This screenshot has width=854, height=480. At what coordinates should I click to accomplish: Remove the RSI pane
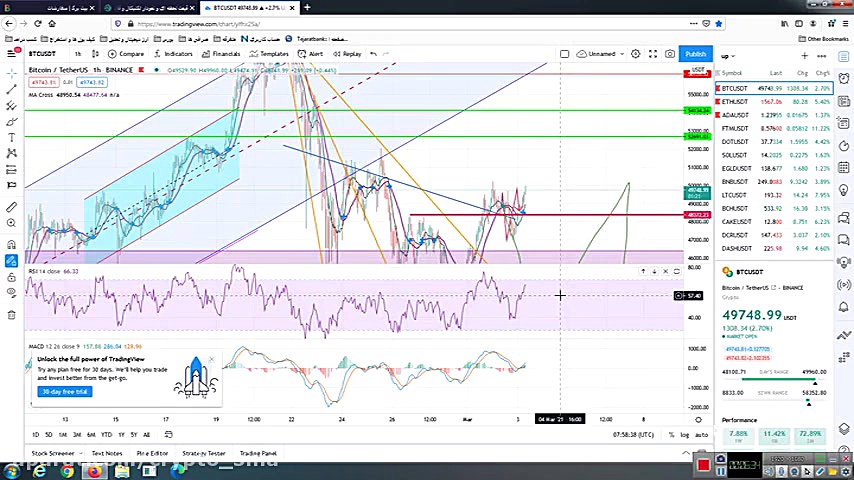pos(665,271)
